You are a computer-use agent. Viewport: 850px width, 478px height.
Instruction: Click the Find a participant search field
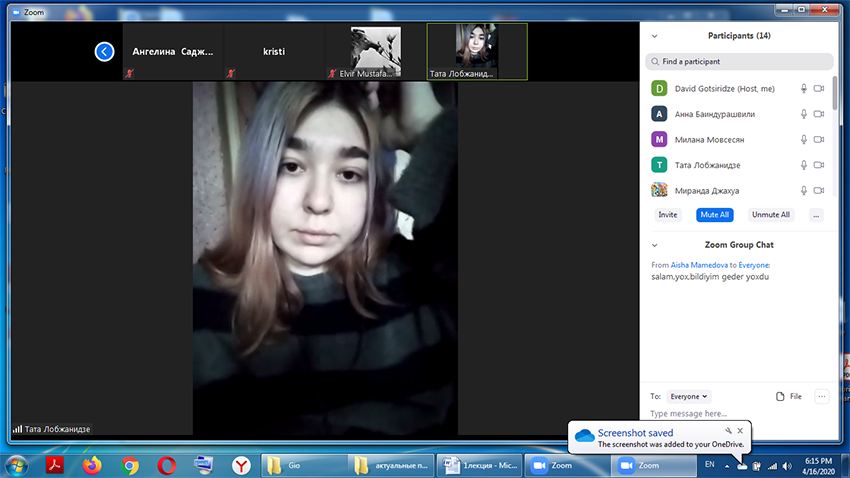pyautogui.click(x=740, y=61)
